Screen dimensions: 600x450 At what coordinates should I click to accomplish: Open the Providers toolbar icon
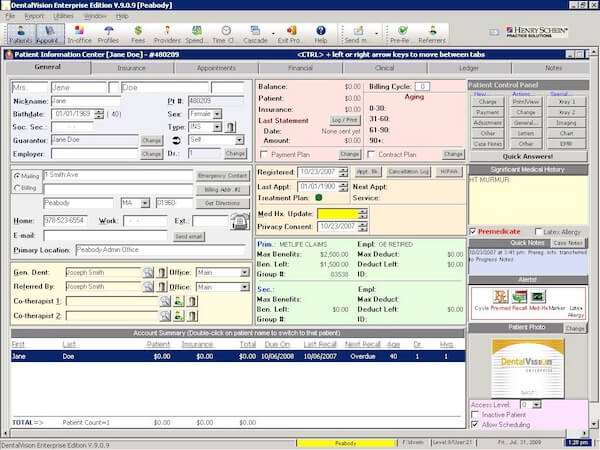(167, 34)
